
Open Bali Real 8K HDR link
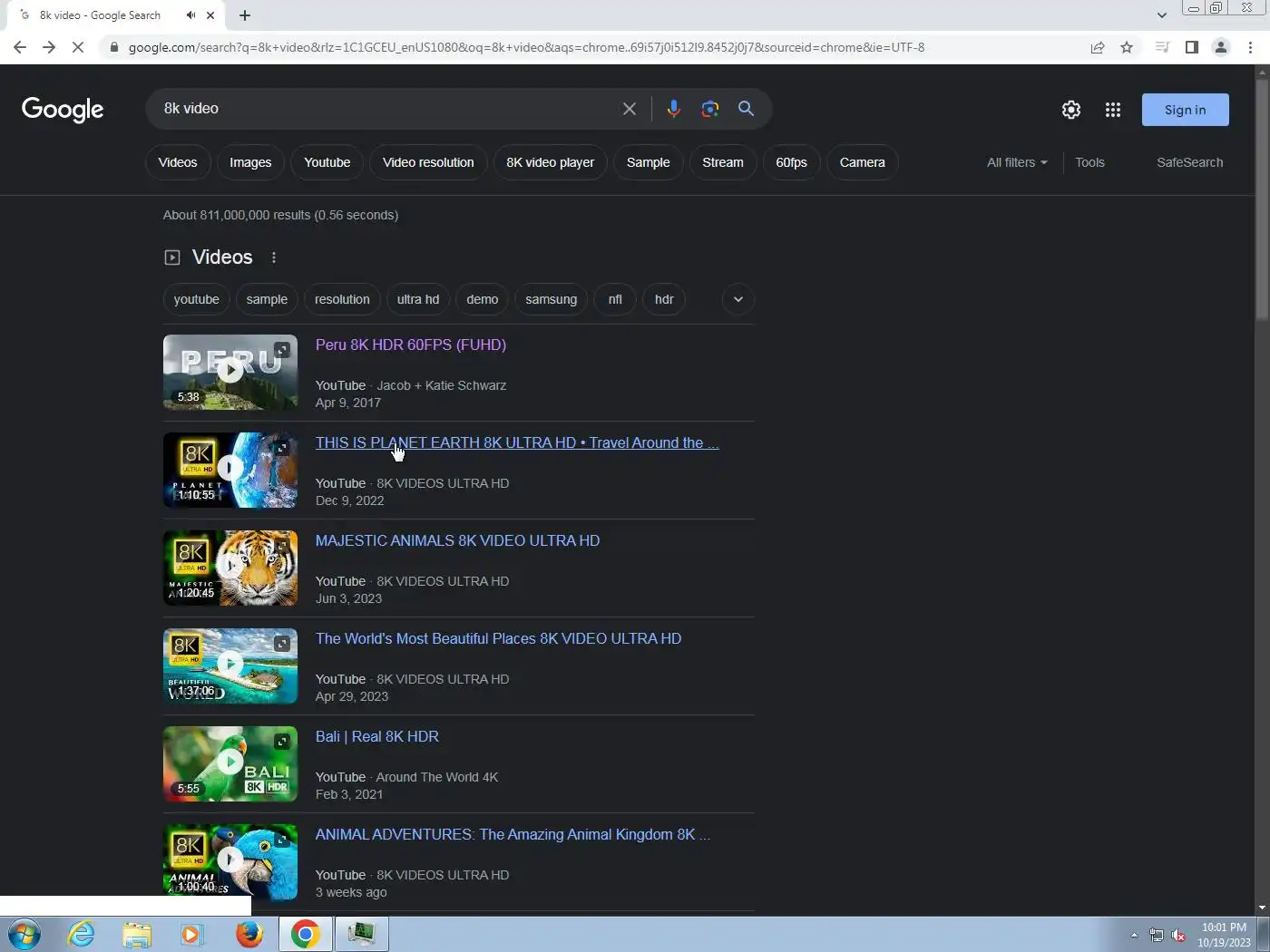tap(377, 736)
